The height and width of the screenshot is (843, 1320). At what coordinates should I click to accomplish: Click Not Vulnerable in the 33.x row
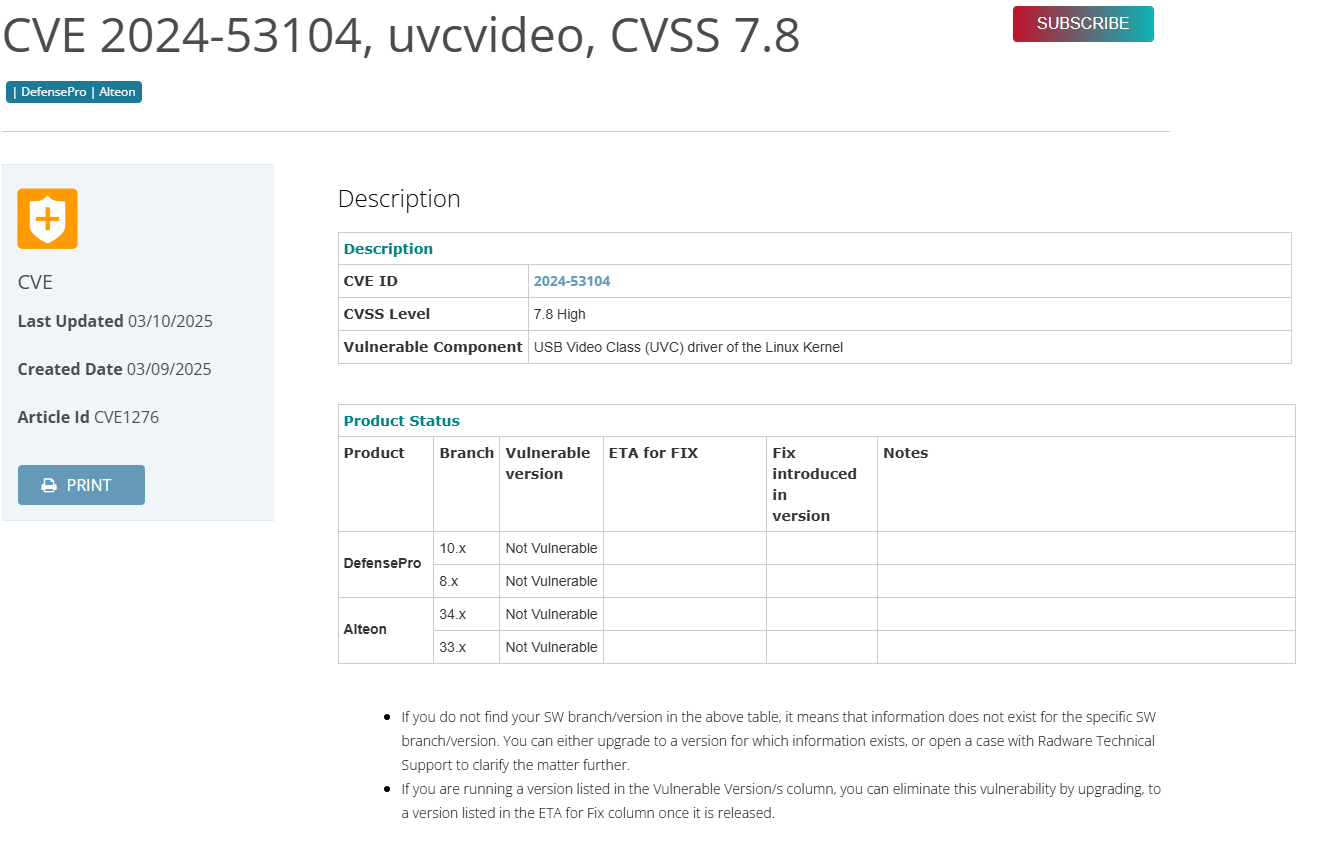(552, 647)
